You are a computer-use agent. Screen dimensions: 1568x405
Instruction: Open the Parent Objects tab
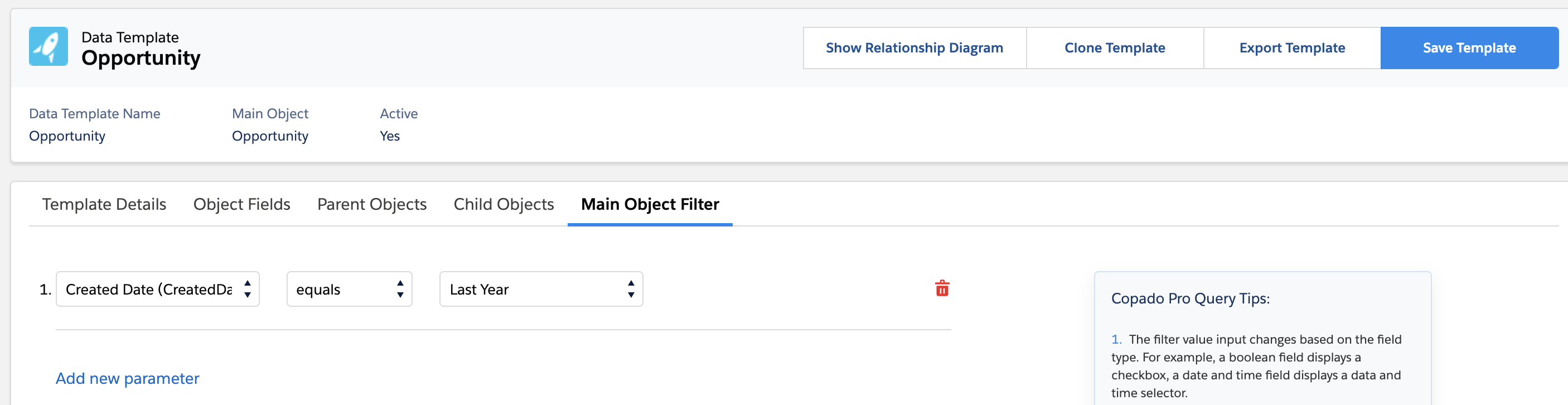[372, 204]
